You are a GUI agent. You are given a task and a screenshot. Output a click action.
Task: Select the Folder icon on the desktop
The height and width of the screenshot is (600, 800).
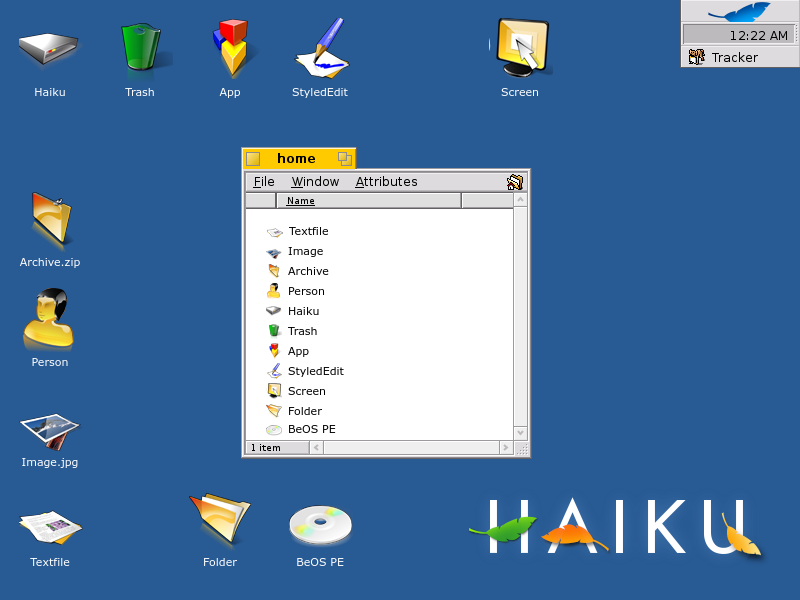[220, 518]
